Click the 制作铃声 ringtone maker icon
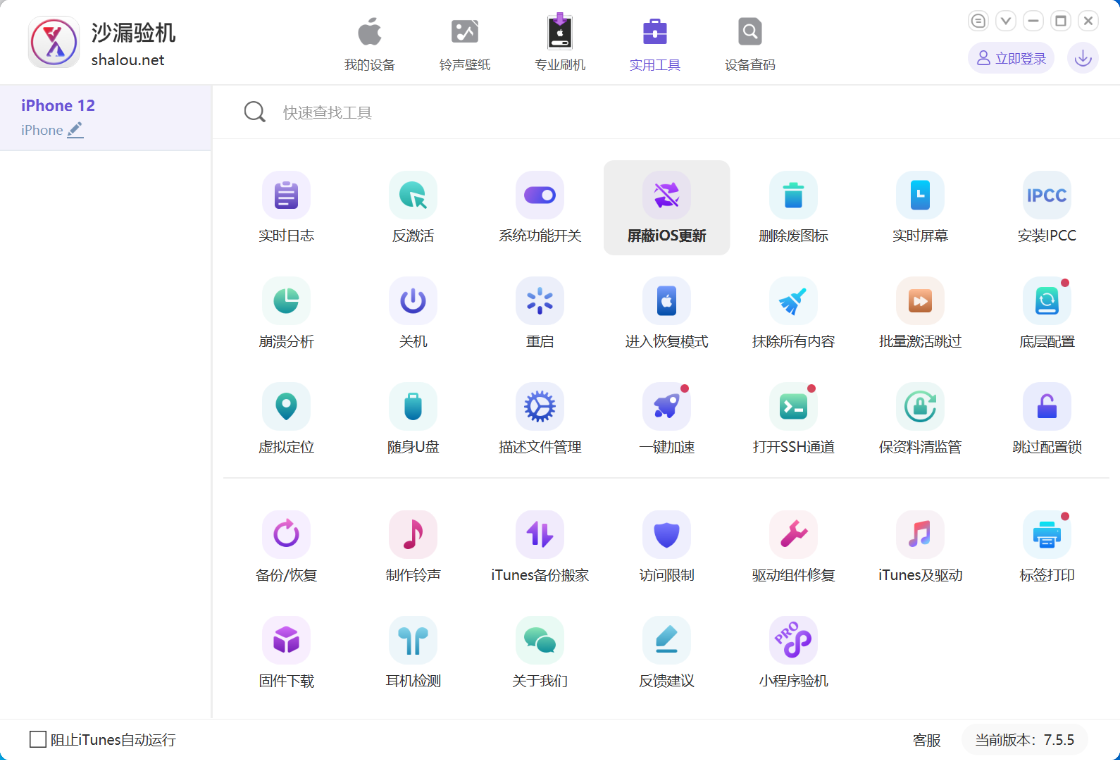The image size is (1120, 760). point(413,535)
